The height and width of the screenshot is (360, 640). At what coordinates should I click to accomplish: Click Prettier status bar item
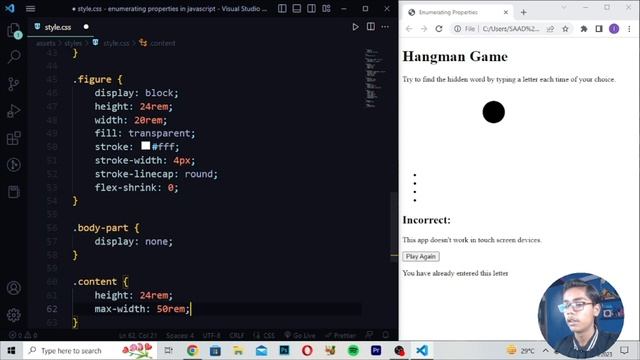pyautogui.click(x=341, y=336)
